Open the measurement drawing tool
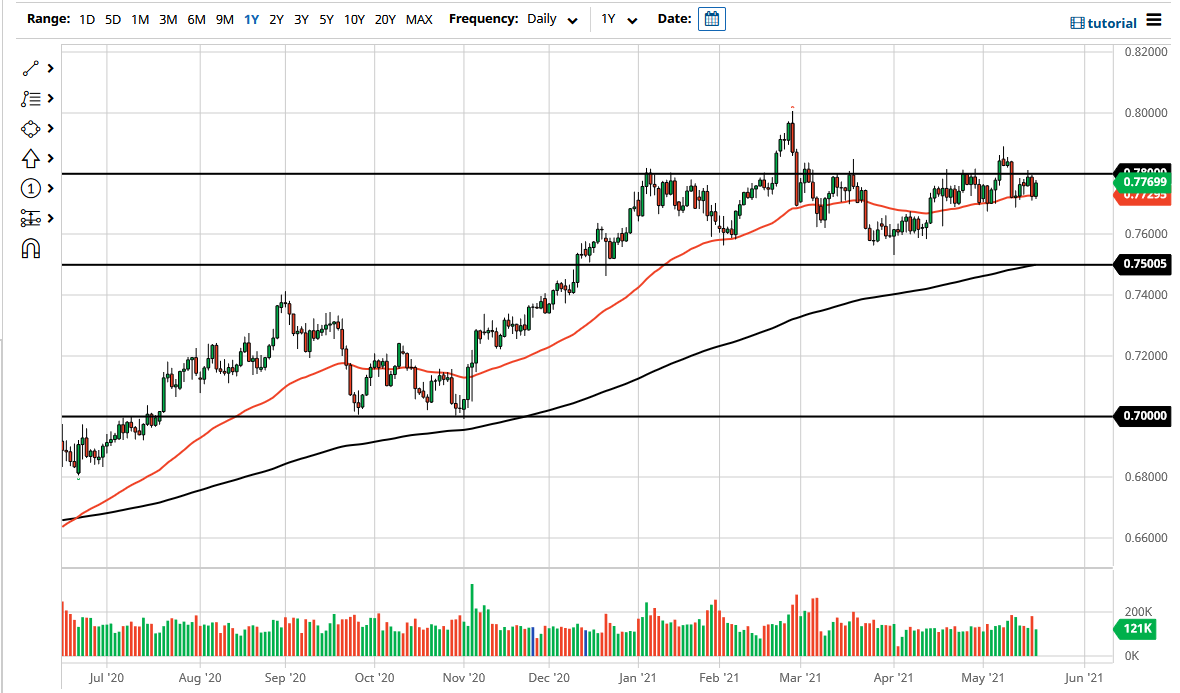1180x693 pixels. [30, 218]
